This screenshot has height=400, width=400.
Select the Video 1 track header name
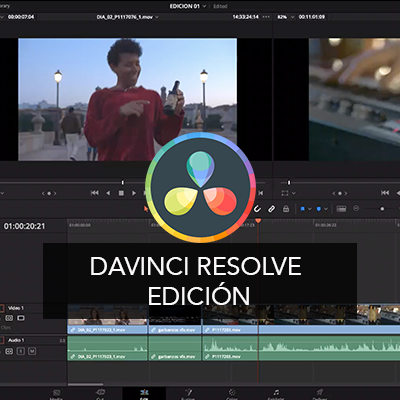coord(16,308)
